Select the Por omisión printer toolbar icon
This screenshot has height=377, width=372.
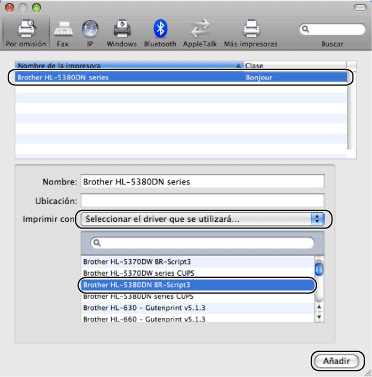[26, 33]
